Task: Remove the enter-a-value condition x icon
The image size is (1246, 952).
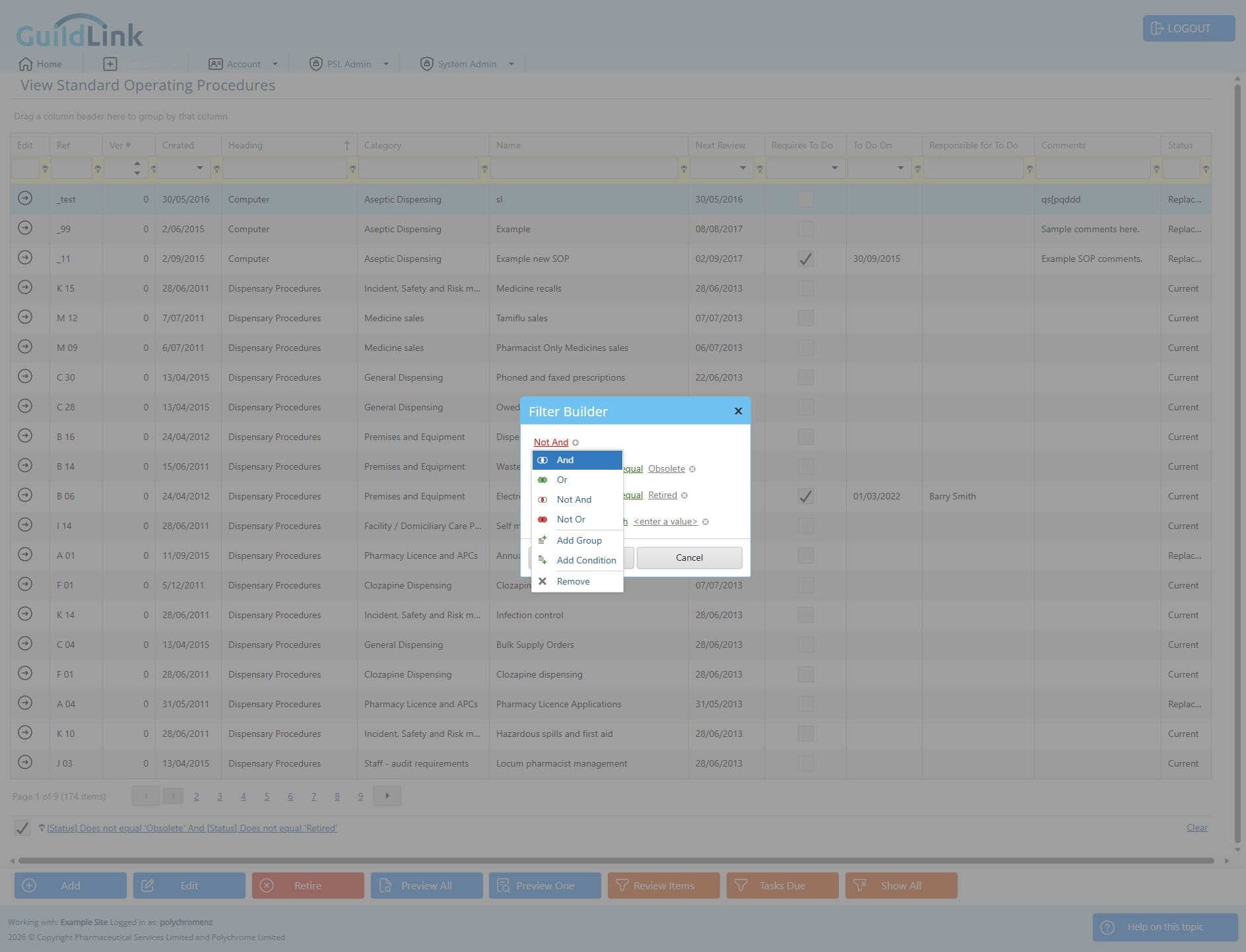Action: [705, 522]
